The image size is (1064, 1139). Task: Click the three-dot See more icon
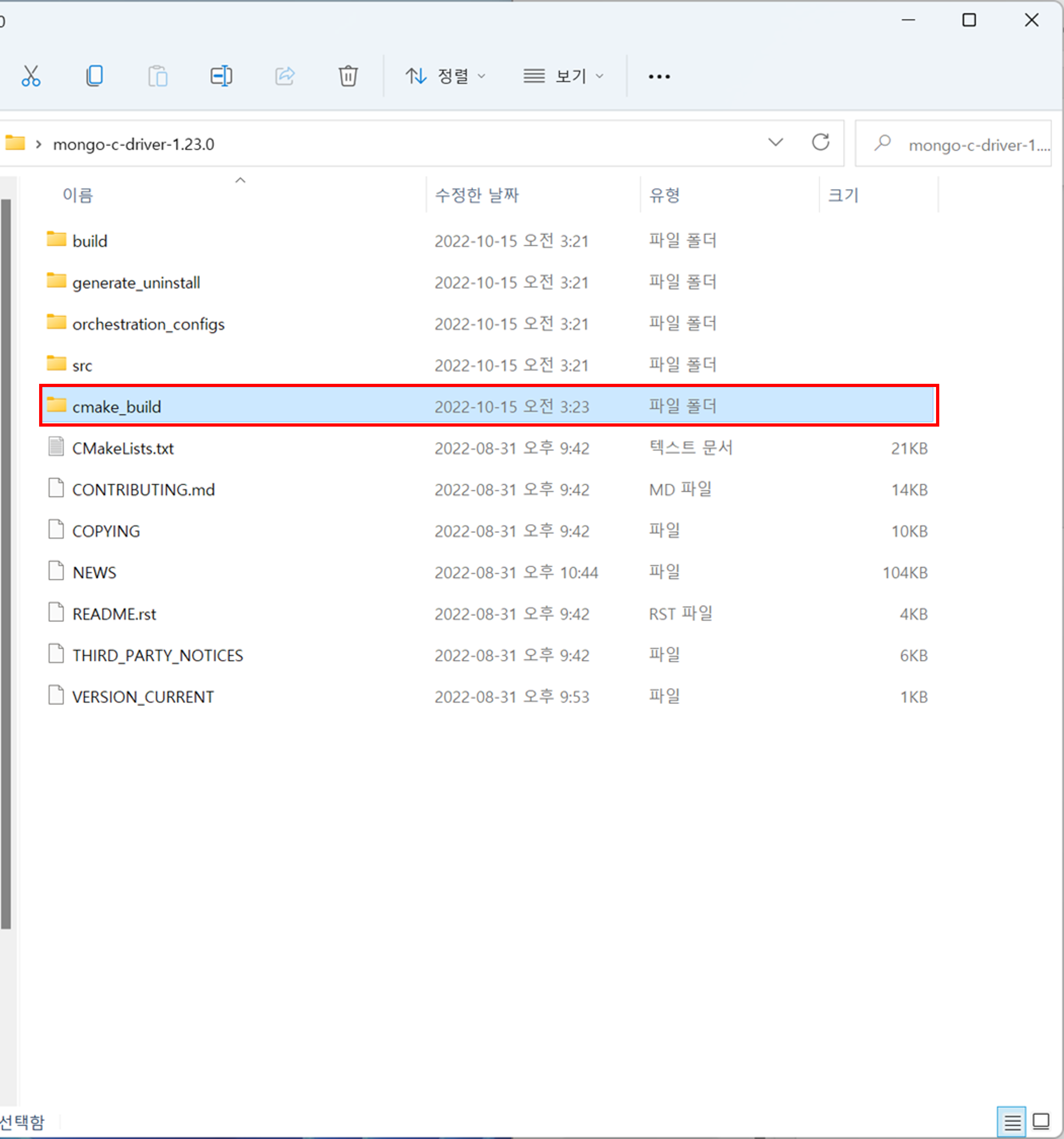[659, 76]
